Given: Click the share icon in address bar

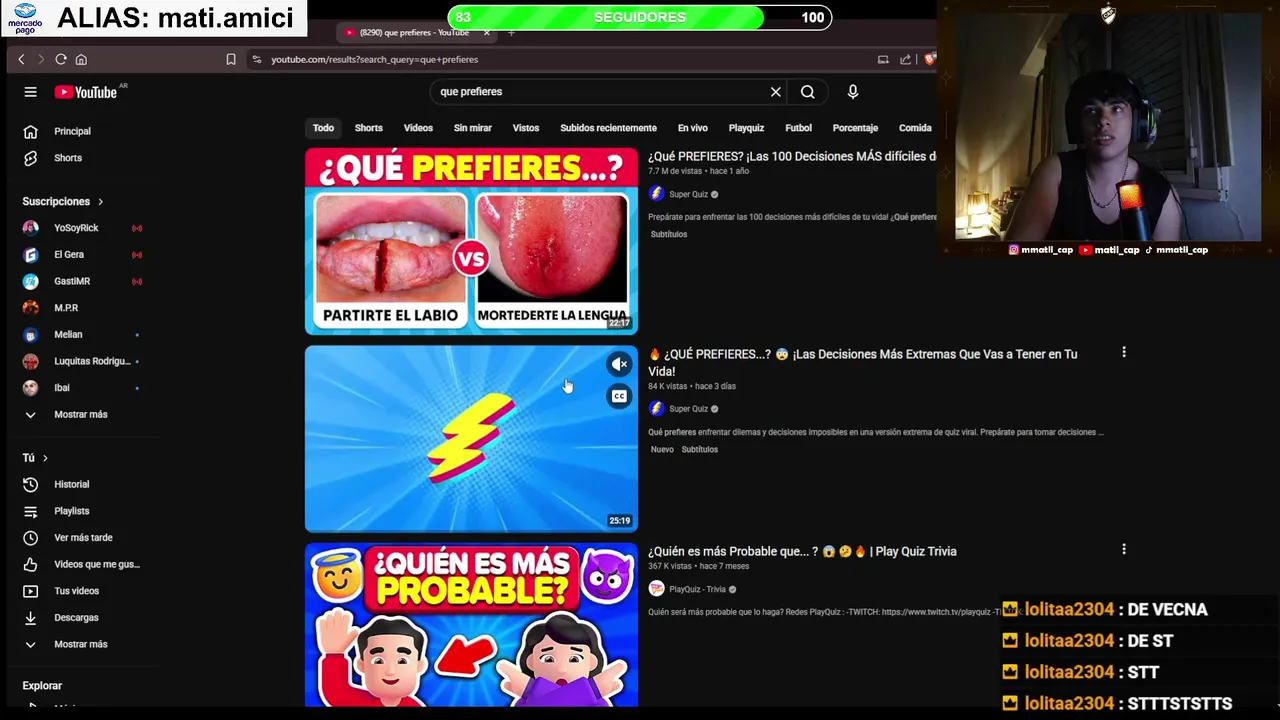Looking at the screenshot, I should click(x=905, y=60).
